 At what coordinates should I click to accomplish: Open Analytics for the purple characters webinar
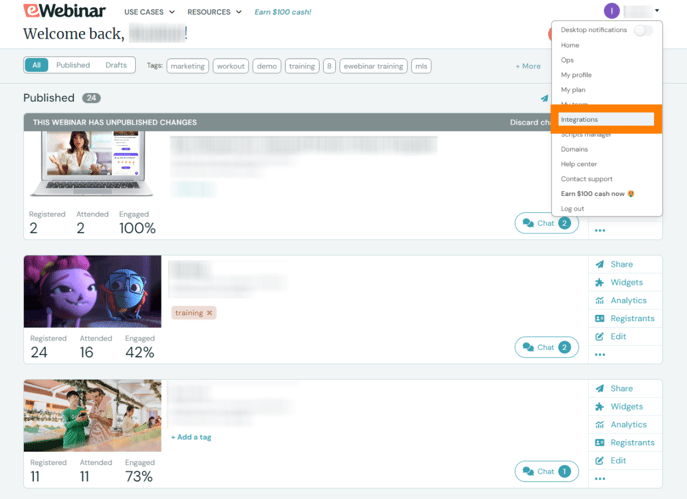[x=626, y=301]
